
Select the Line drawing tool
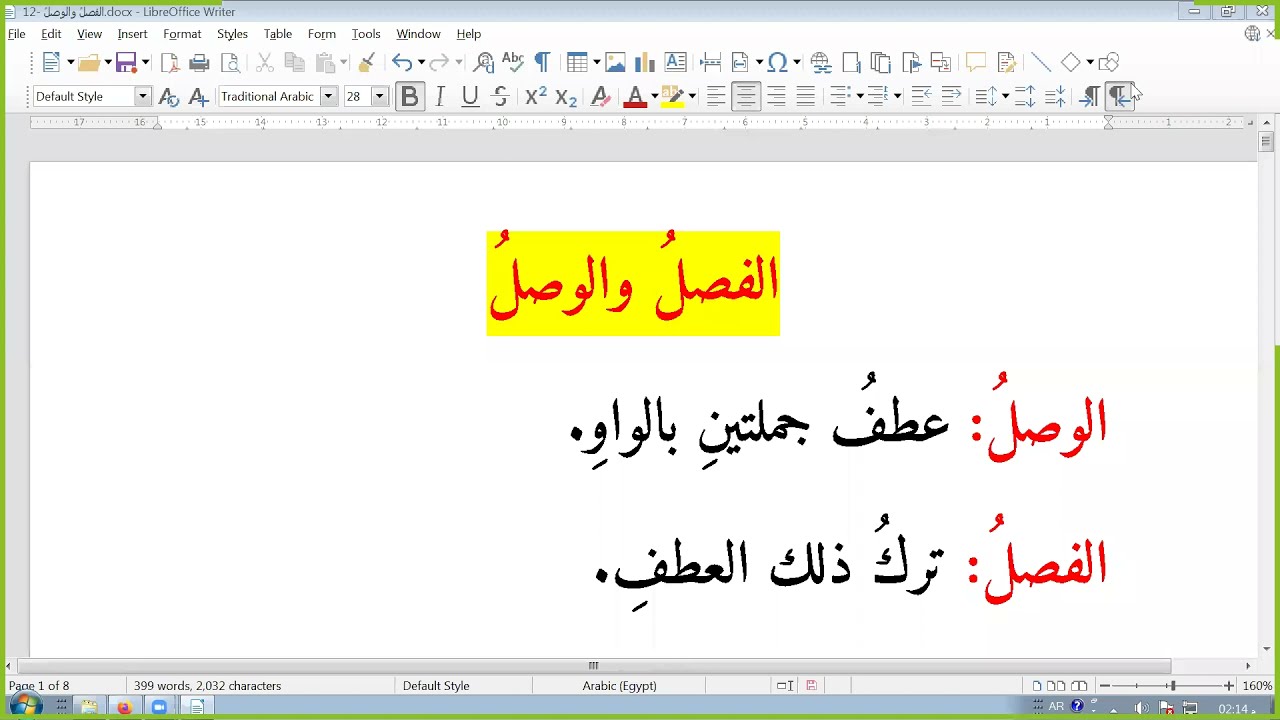tap(1041, 63)
